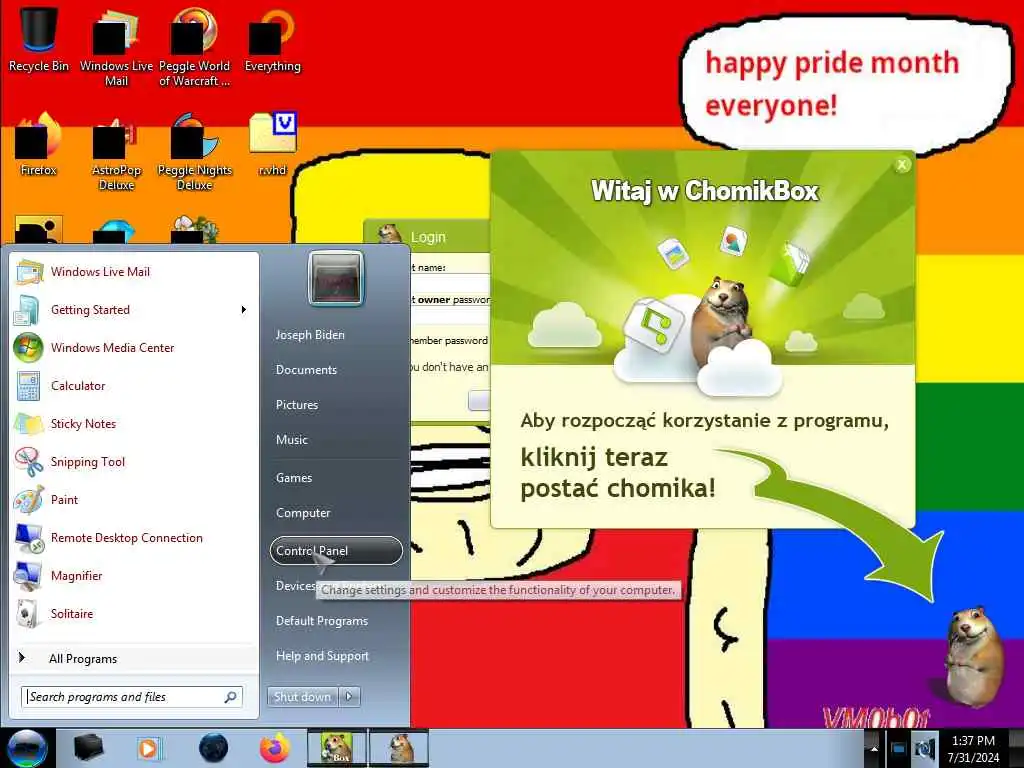The width and height of the screenshot is (1024, 768).
Task: Click the network tray icon
Action: (898, 748)
